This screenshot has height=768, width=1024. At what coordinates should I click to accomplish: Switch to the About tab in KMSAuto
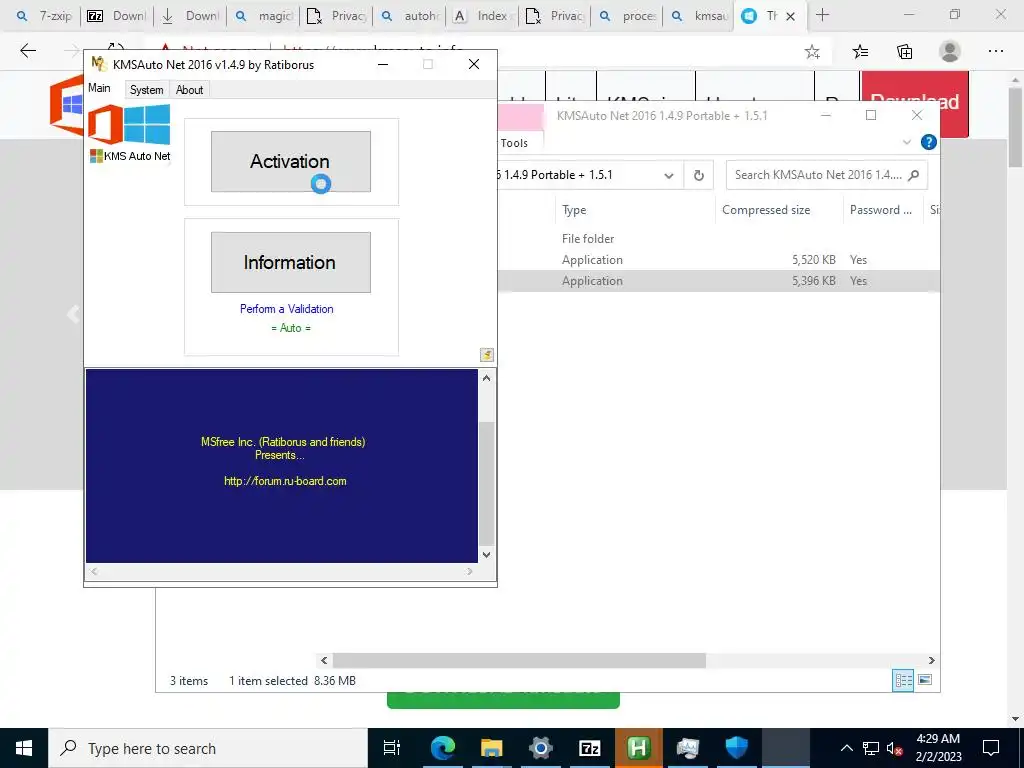coord(189,90)
